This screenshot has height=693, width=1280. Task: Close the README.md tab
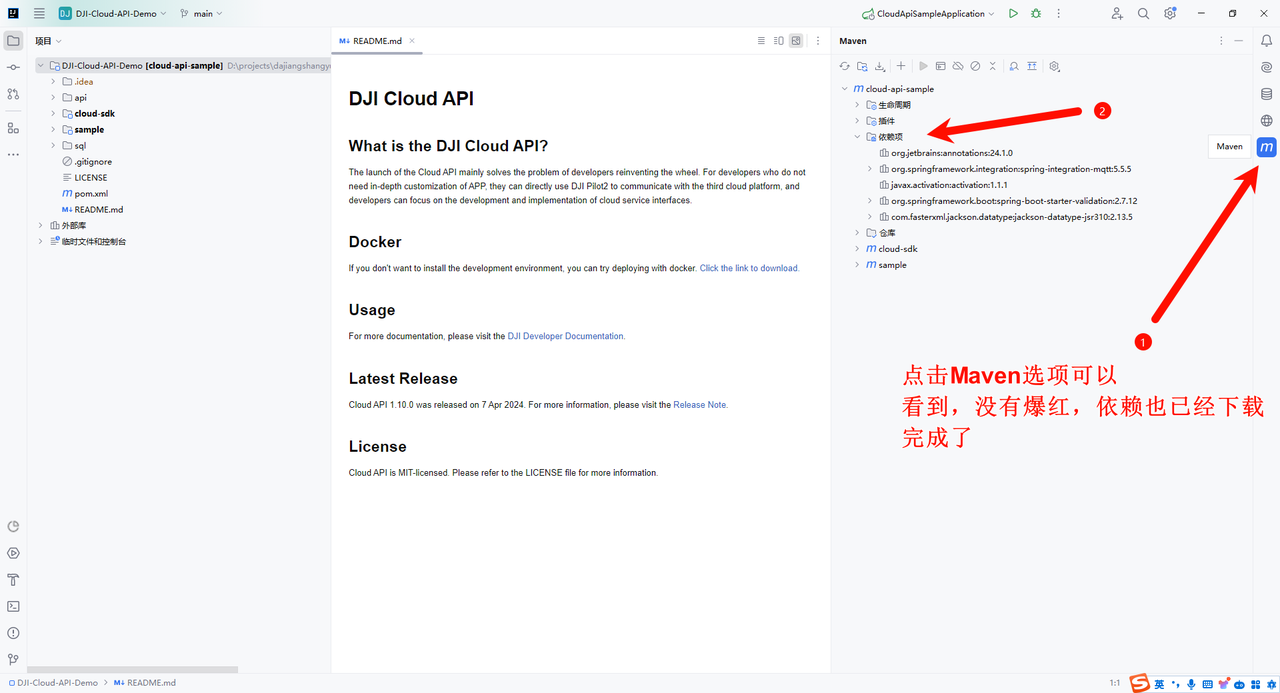(412, 41)
